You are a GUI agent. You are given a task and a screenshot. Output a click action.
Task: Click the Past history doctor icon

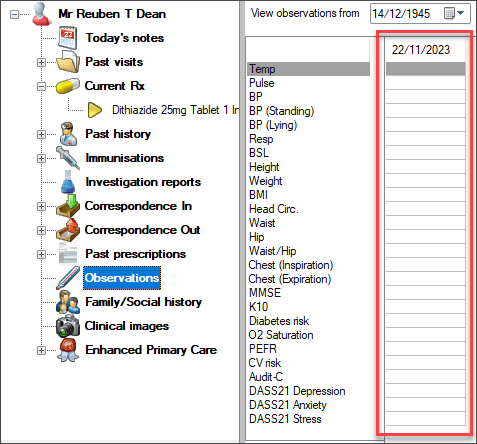point(68,134)
